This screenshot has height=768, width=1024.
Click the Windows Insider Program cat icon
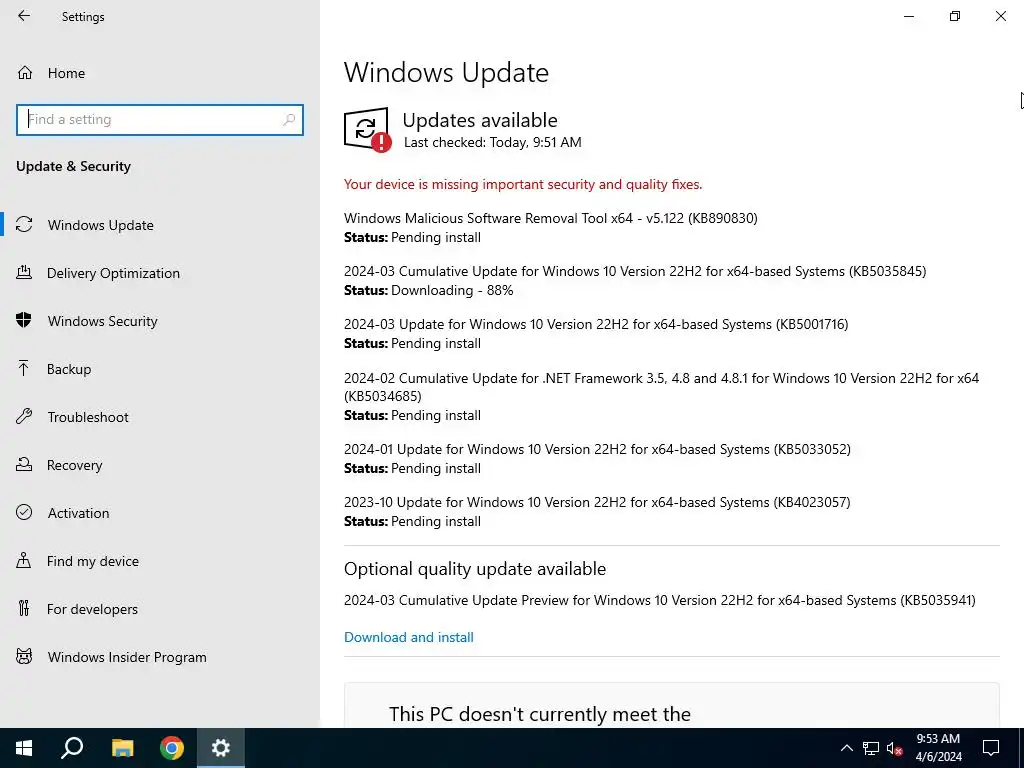click(x=24, y=656)
